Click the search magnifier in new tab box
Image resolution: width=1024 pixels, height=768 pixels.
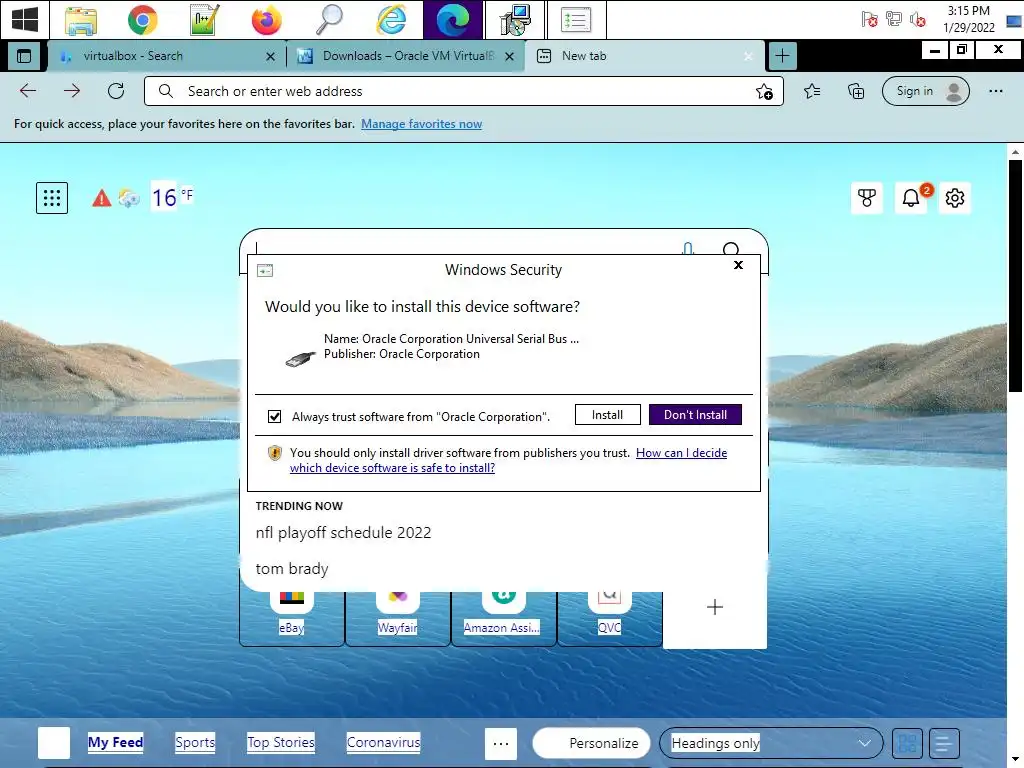pyautogui.click(x=731, y=249)
